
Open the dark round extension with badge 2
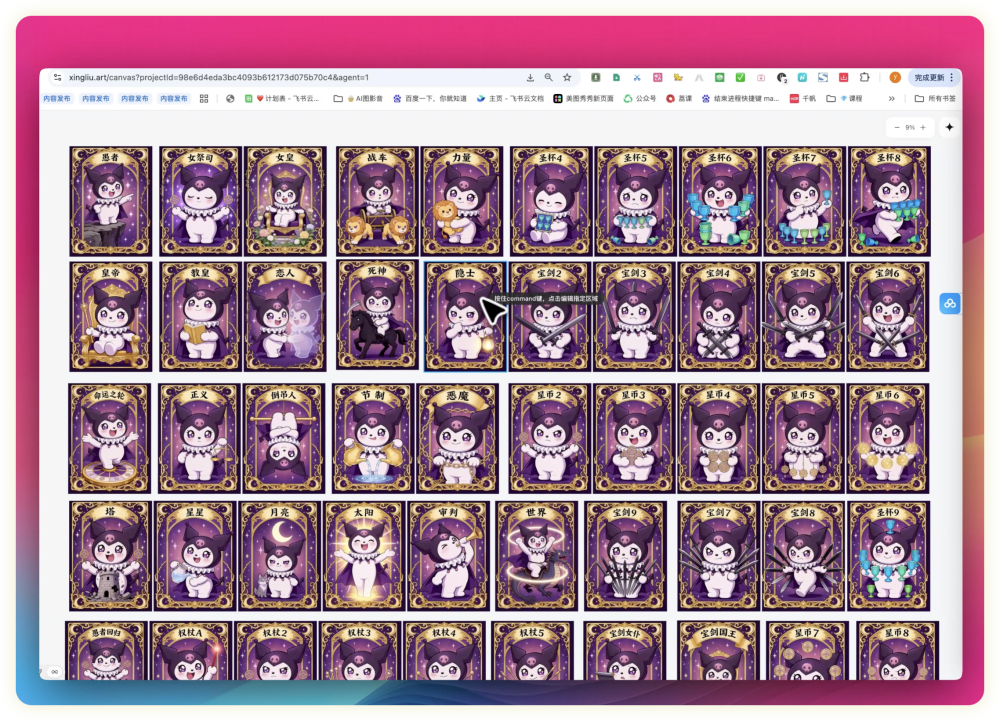point(782,78)
